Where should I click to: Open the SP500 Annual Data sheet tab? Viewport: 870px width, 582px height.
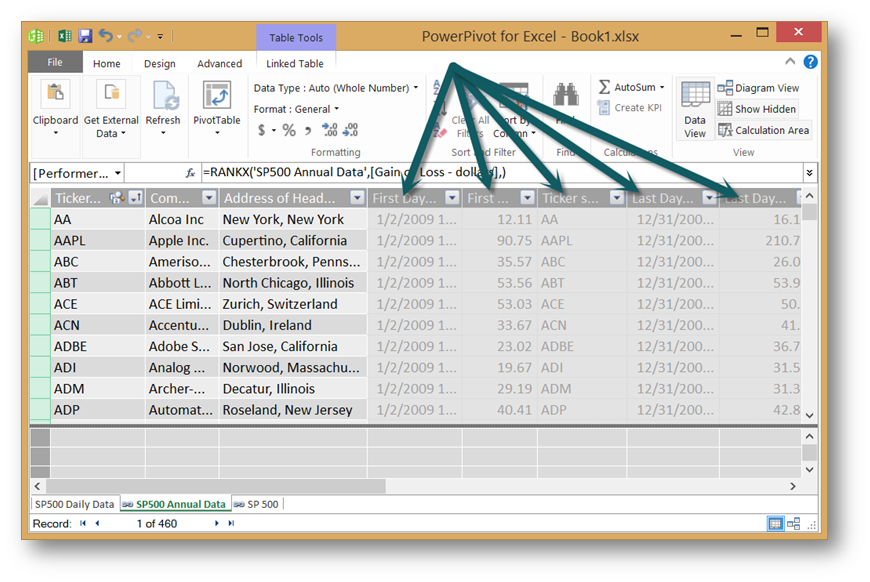tap(175, 504)
